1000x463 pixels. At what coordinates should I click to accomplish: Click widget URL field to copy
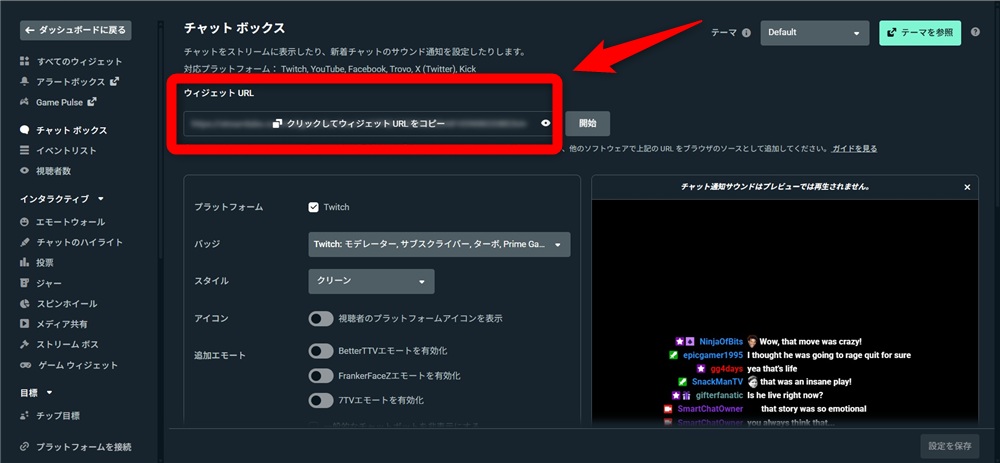(368, 124)
